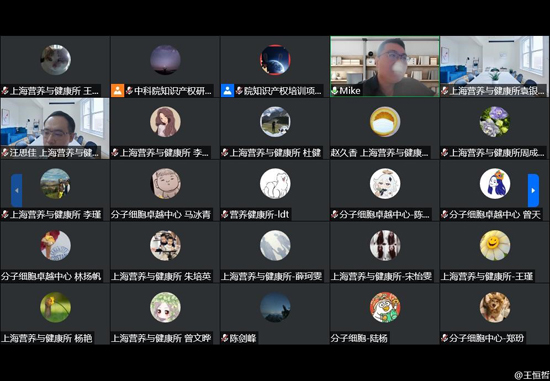Select the 汪思佳 video tile
This screenshot has width=550, height=381.
click(x=55, y=128)
